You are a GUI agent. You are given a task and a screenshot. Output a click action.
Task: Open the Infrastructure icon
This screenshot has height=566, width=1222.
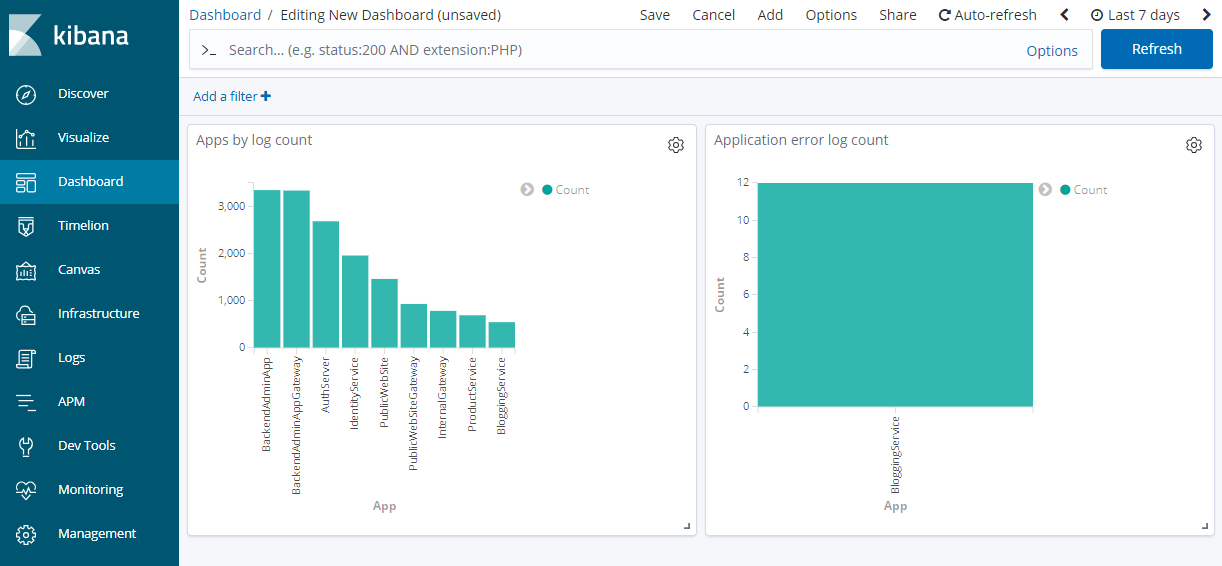coord(26,314)
